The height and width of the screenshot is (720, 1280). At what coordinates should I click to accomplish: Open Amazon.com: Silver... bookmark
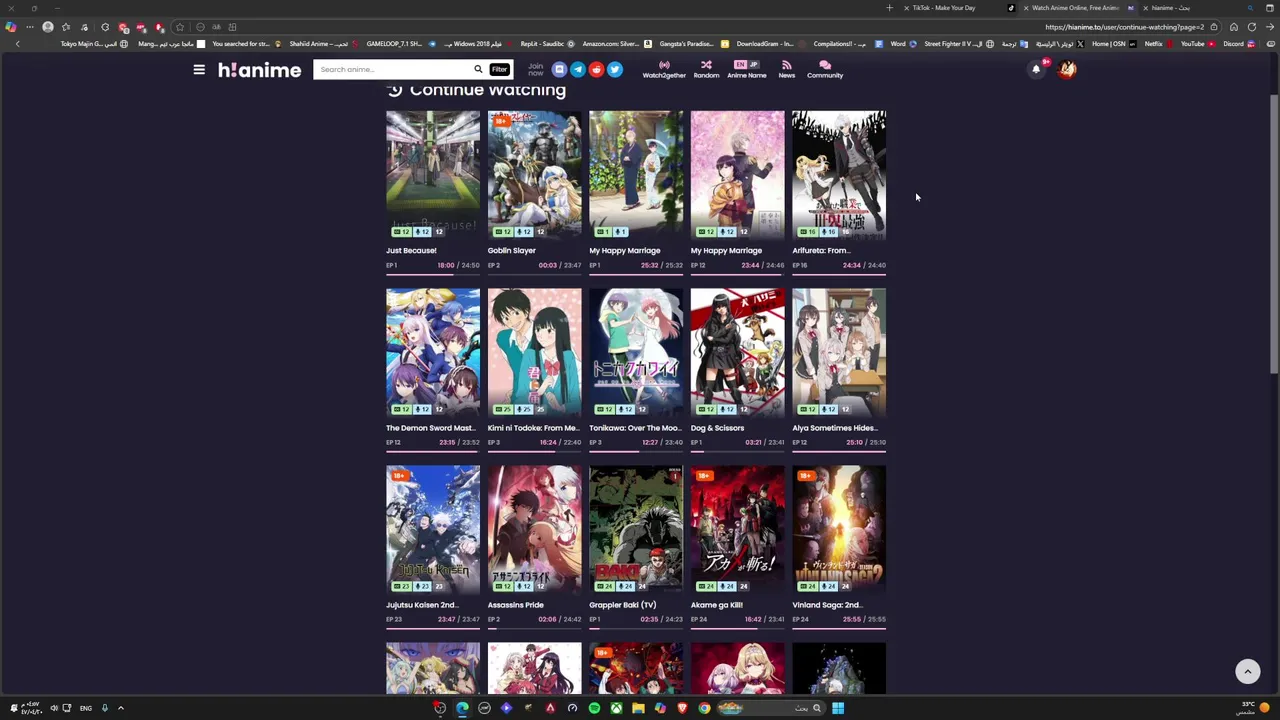(616, 44)
